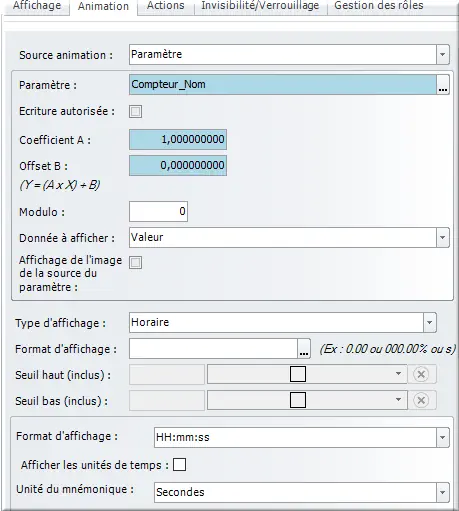The width and height of the screenshot is (459, 511).
Task: Check Afficher les unités de temps
Action: (179, 465)
